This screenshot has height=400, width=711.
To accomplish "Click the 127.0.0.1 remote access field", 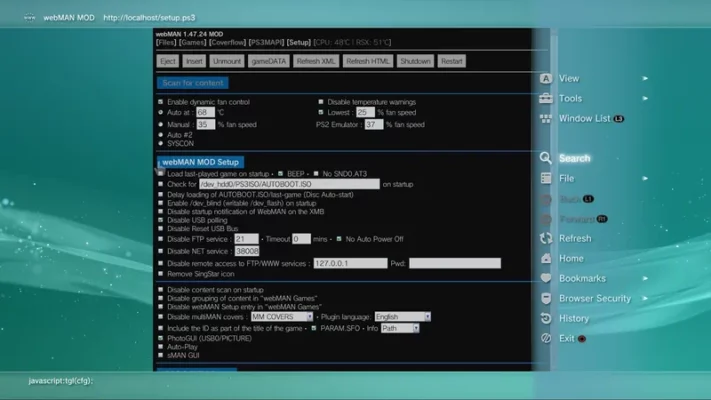I will point(351,263).
